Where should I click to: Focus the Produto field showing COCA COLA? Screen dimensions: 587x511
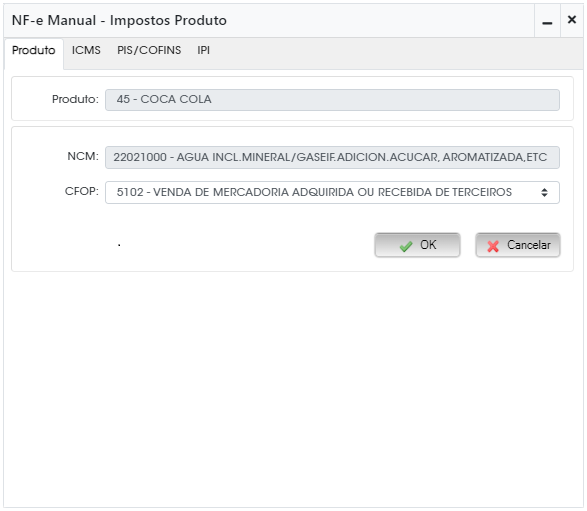(x=332, y=100)
